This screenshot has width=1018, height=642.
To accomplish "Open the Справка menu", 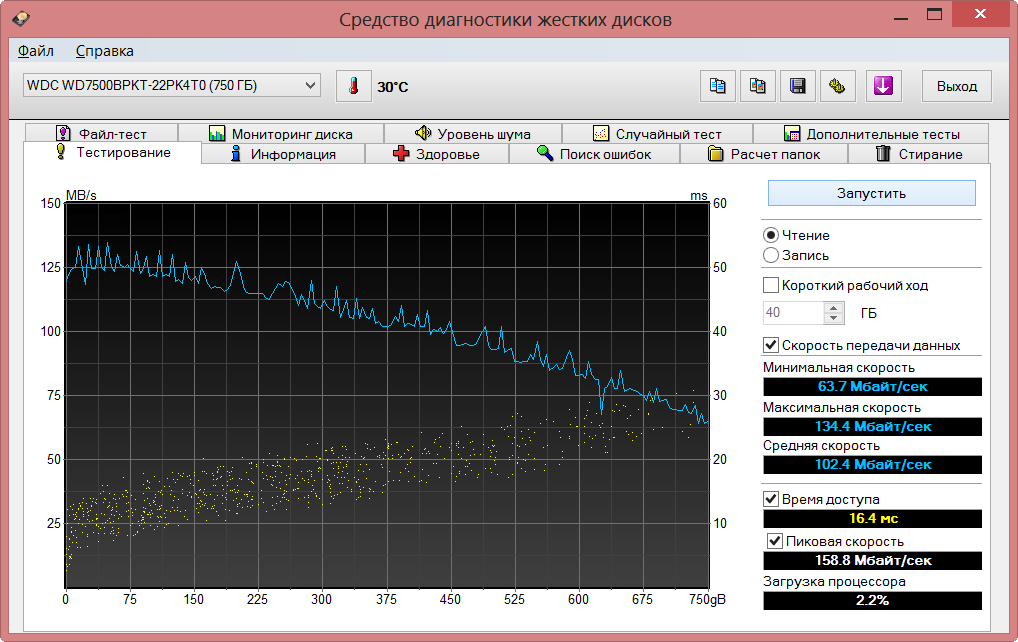I will click(105, 51).
